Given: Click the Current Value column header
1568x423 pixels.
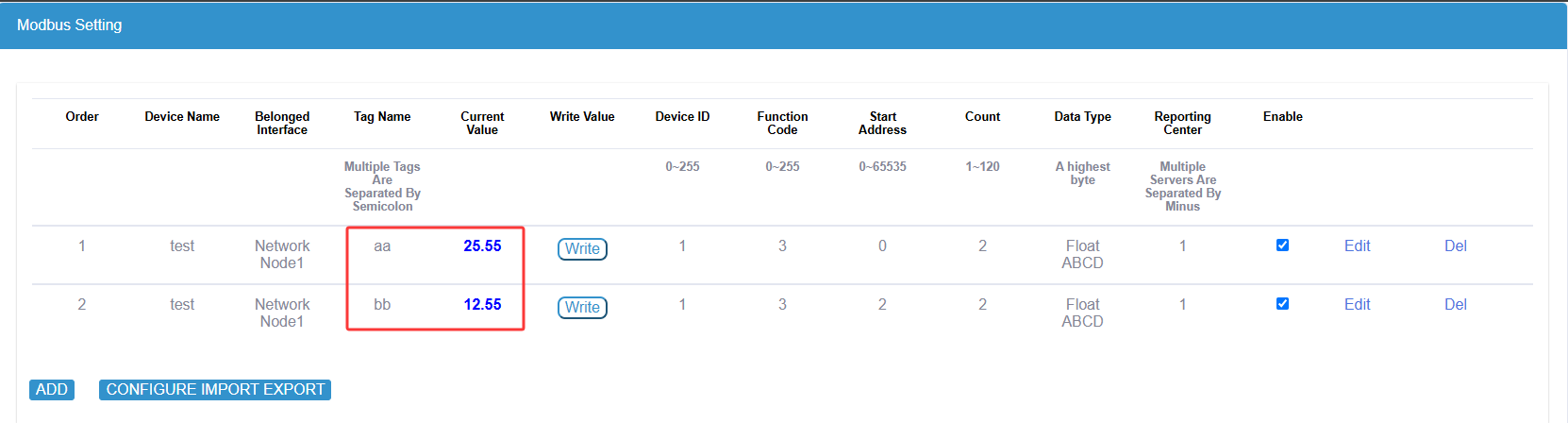Looking at the screenshot, I should pyautogui.click(x=482, y=123).
